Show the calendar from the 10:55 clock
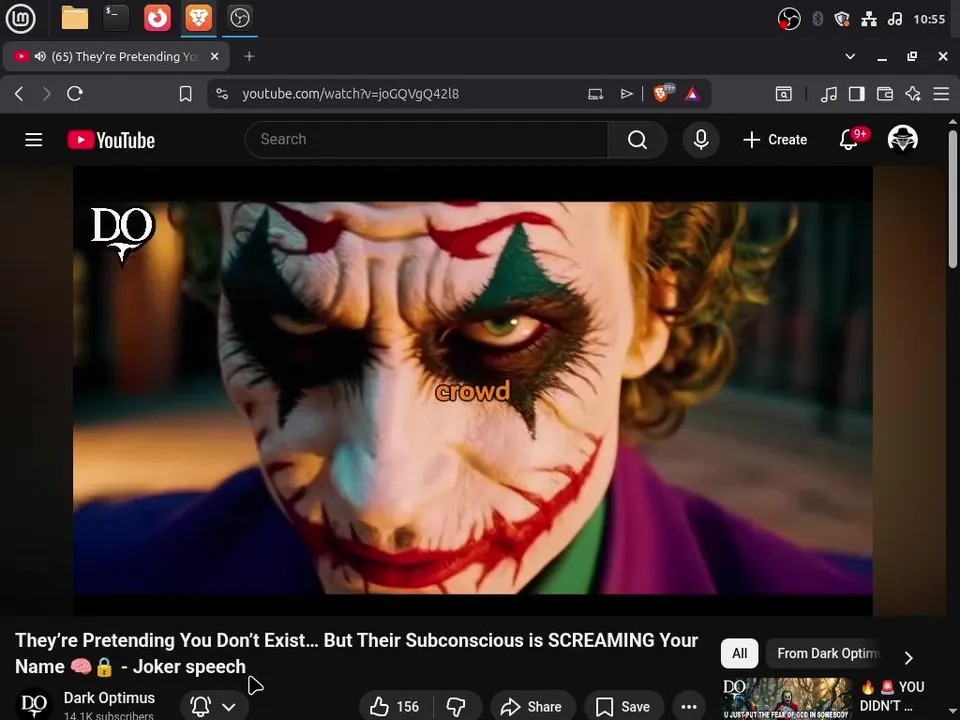Screen dimensions: 960x720 coord(929,19)
